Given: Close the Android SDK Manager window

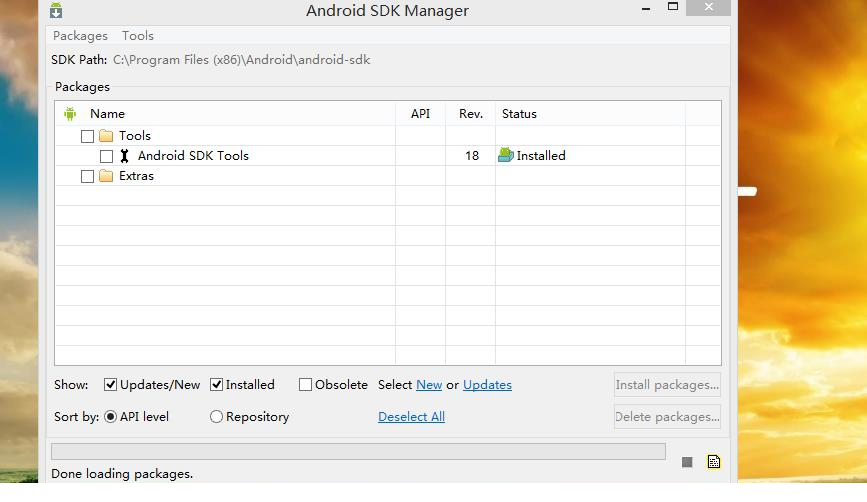Looking at the screenshot, I should point(708,7).
